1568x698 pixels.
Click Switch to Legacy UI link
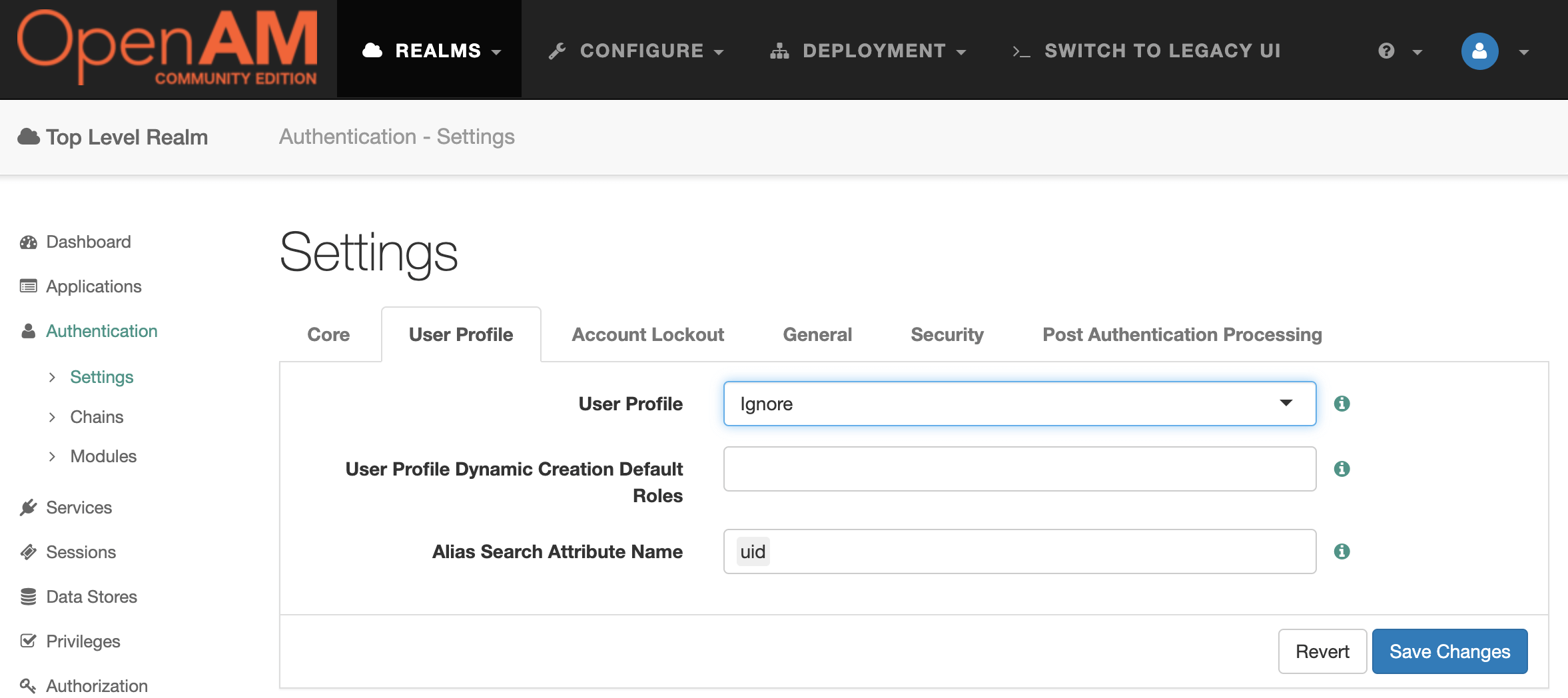pyautogui.click(x=1146, y=51)
